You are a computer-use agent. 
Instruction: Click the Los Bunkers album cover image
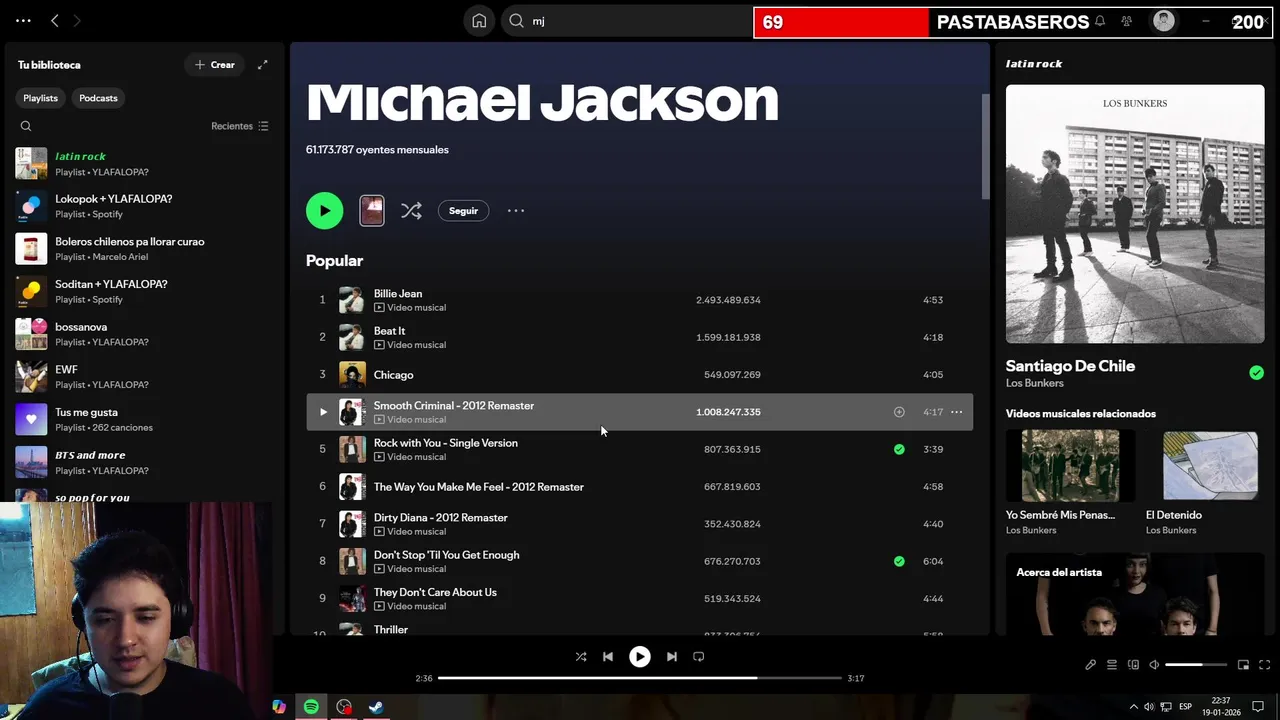[1135, 214]
